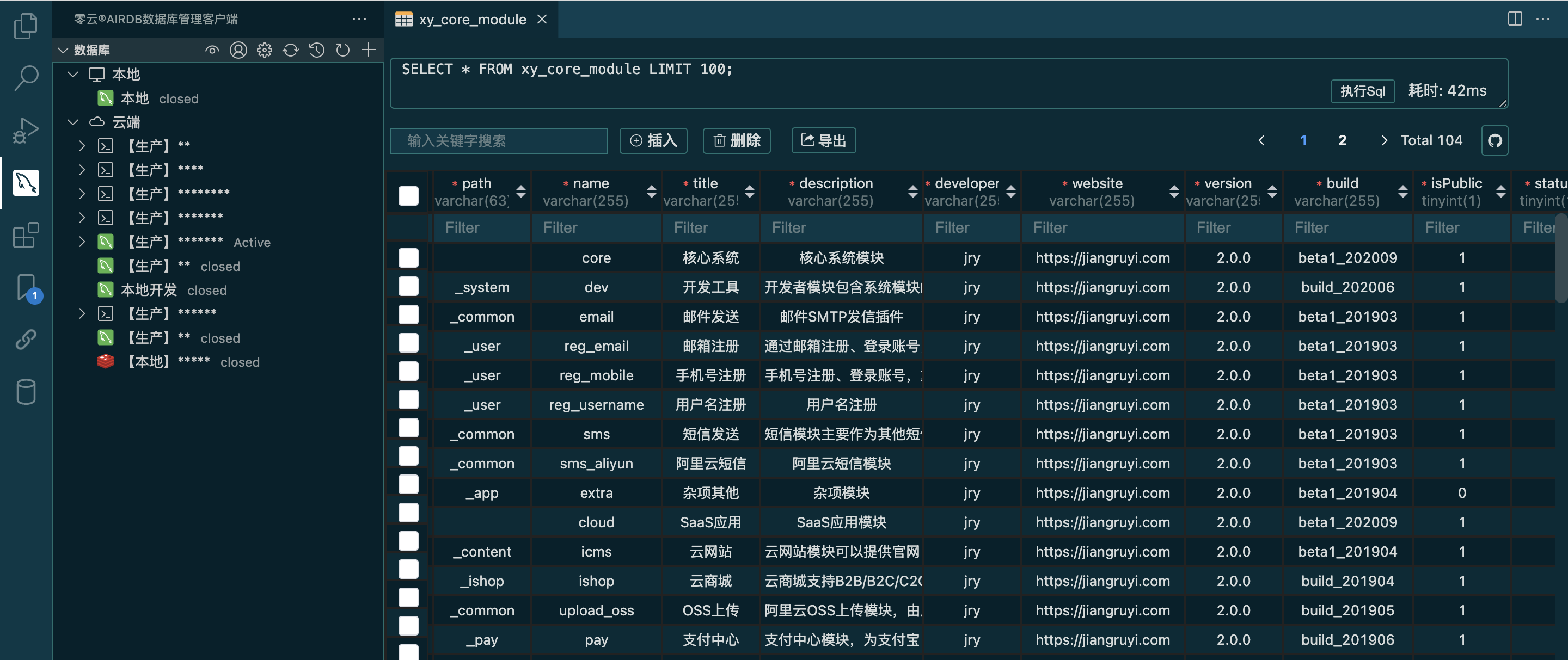This screenshot has height=660, width=1568.
Task: Open the link chain icon in sidebar
Action: (26, 340)
